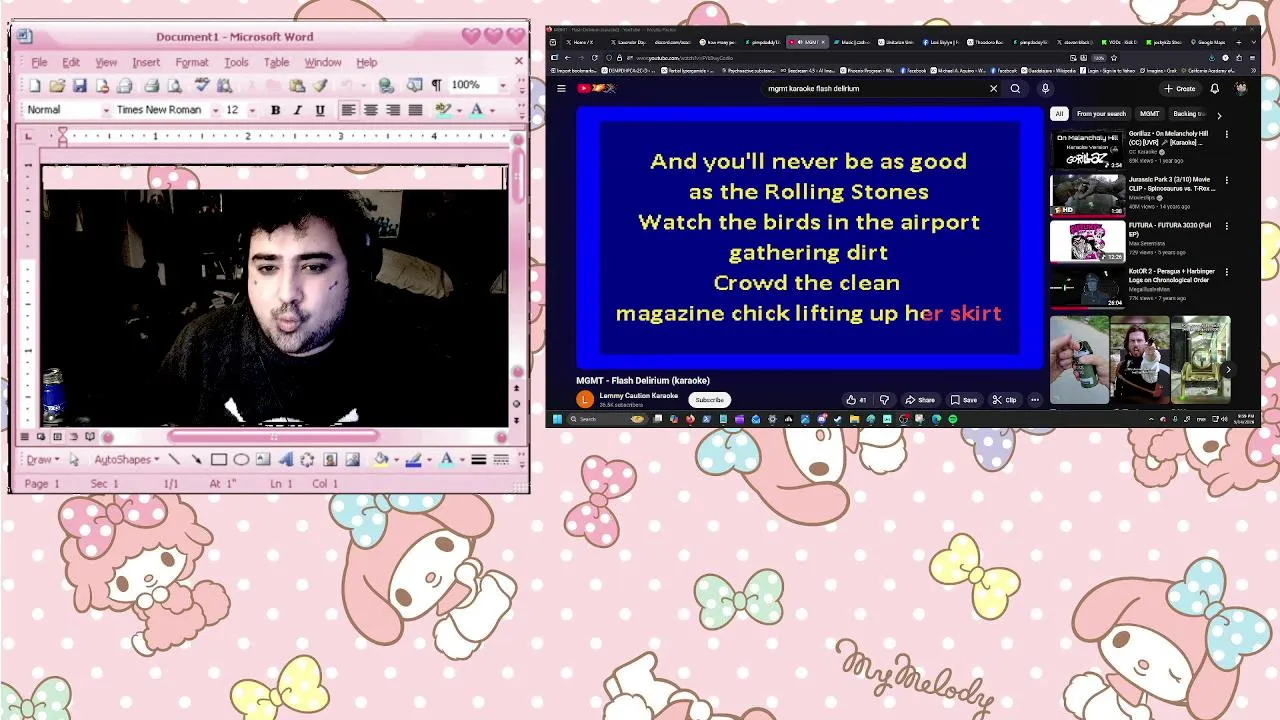Open the Insert menu in Word

click(146, 62)
